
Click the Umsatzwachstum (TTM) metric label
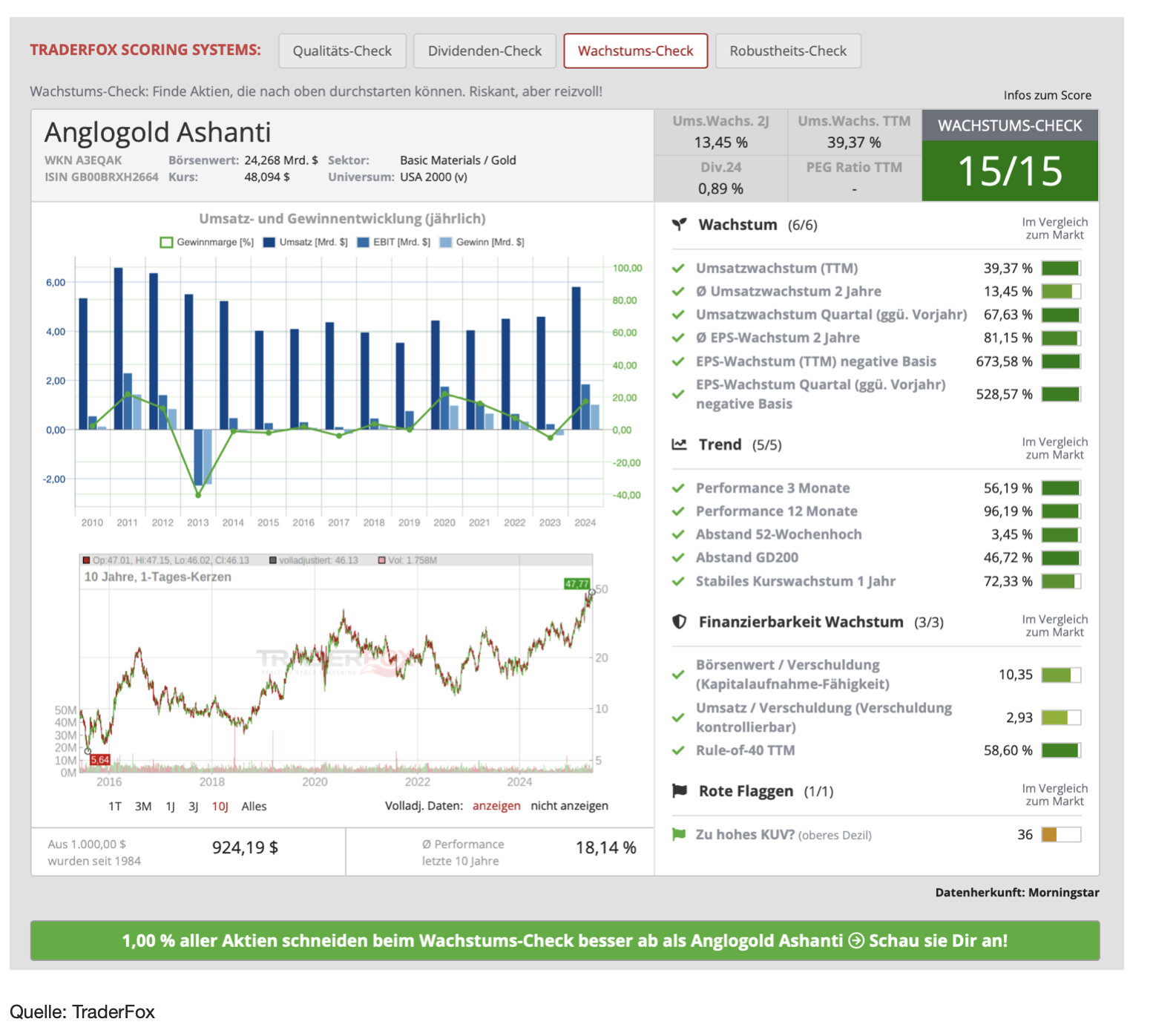coord(776,268)
